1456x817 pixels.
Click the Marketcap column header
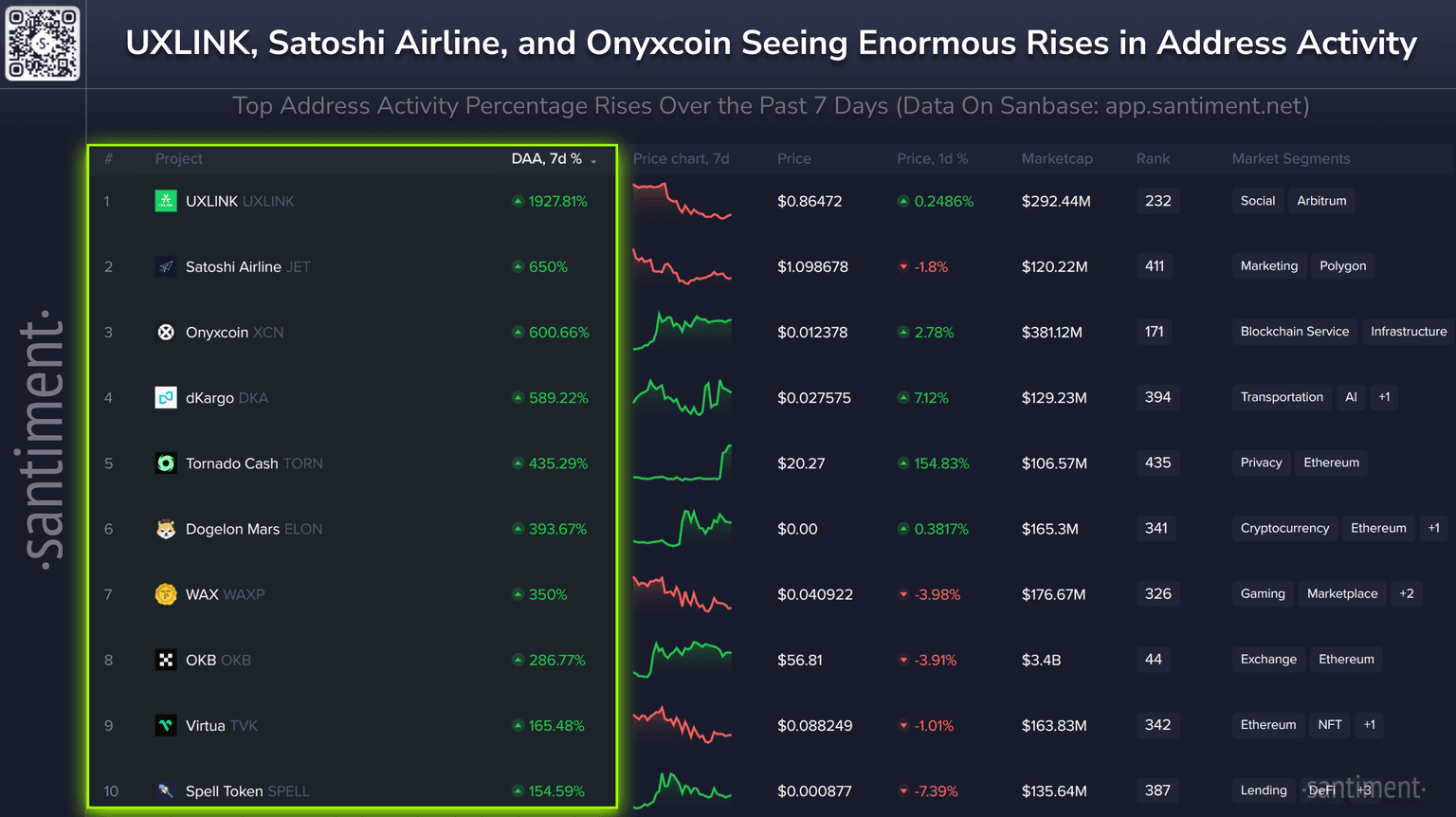pyautogui.click(x=1057, y=159)
